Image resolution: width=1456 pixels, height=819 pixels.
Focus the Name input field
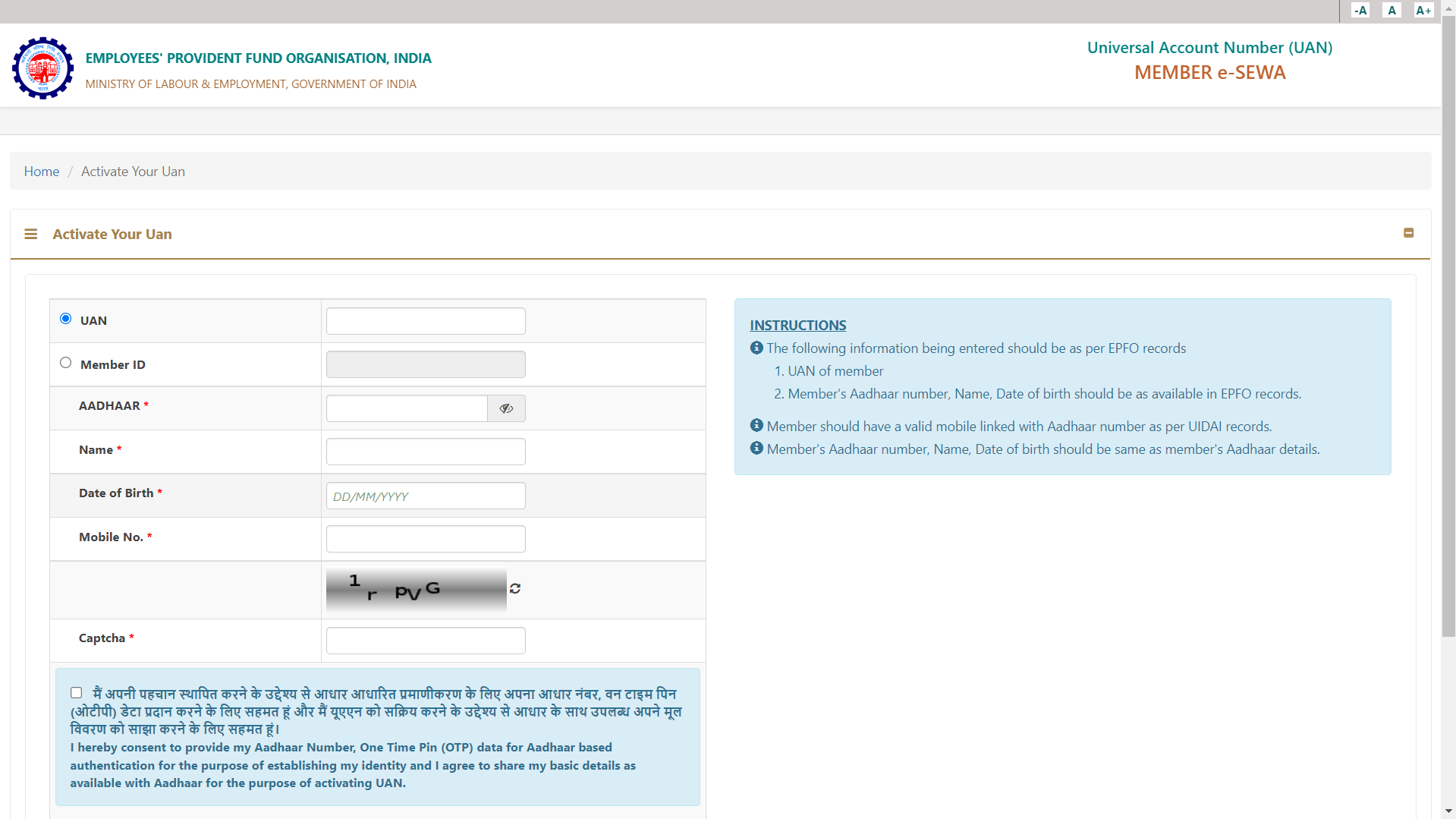point(426,452)
